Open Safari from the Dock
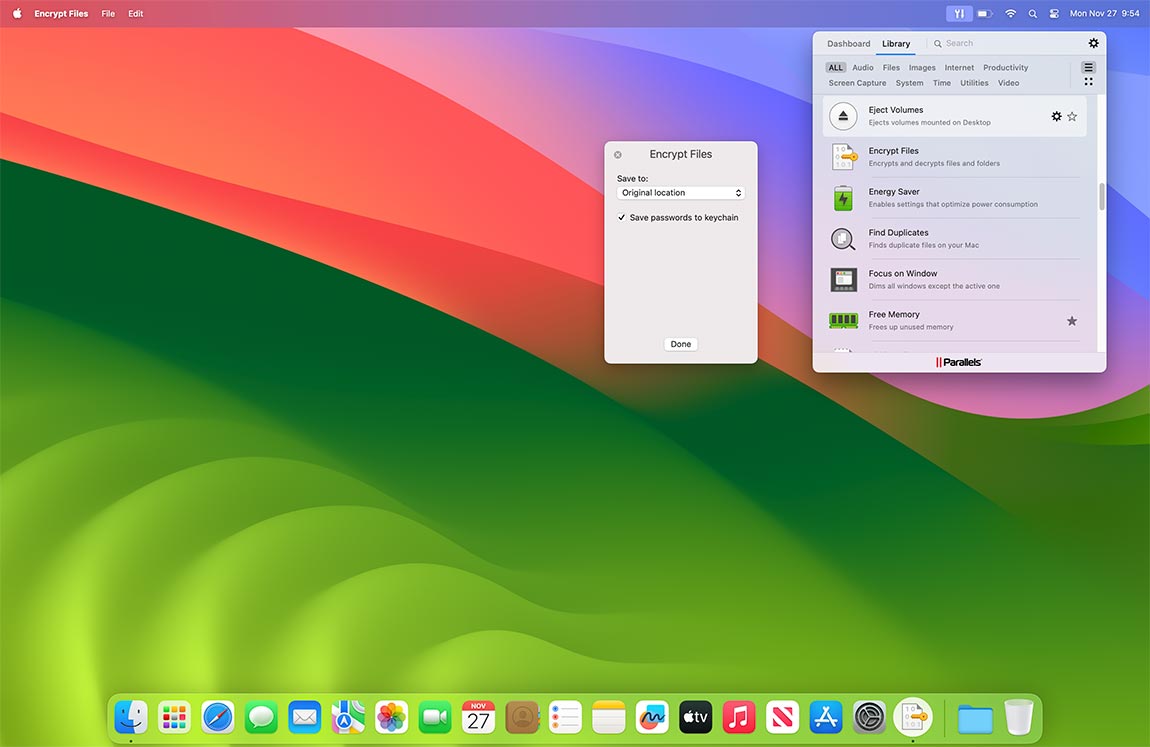 click(217, 717)
